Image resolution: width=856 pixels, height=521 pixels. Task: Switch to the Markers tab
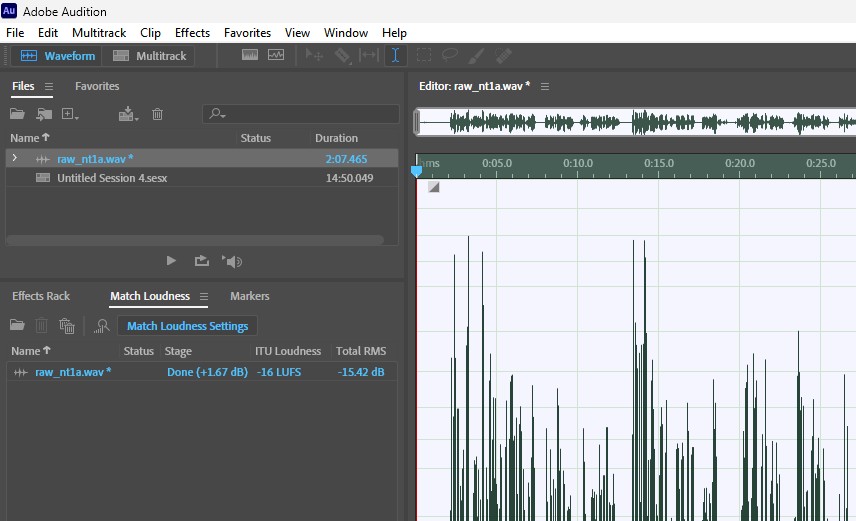coord(249,296)
